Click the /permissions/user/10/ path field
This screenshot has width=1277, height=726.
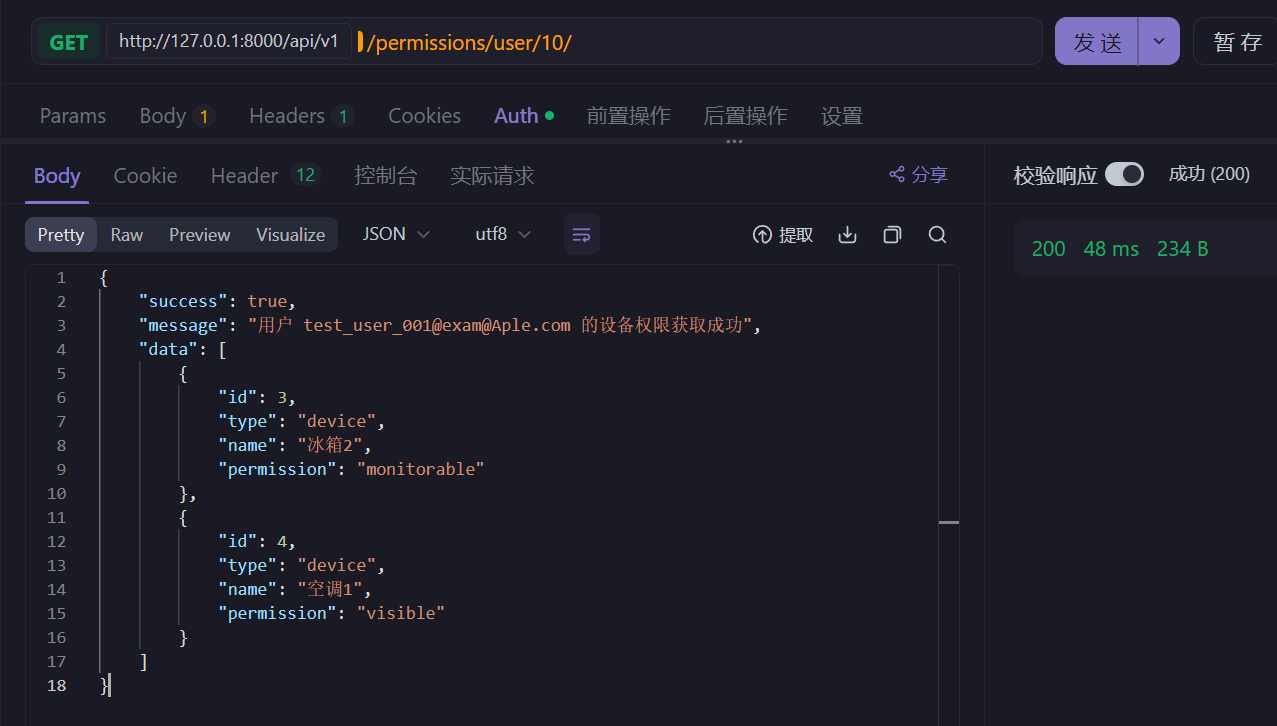coord(469,42)
